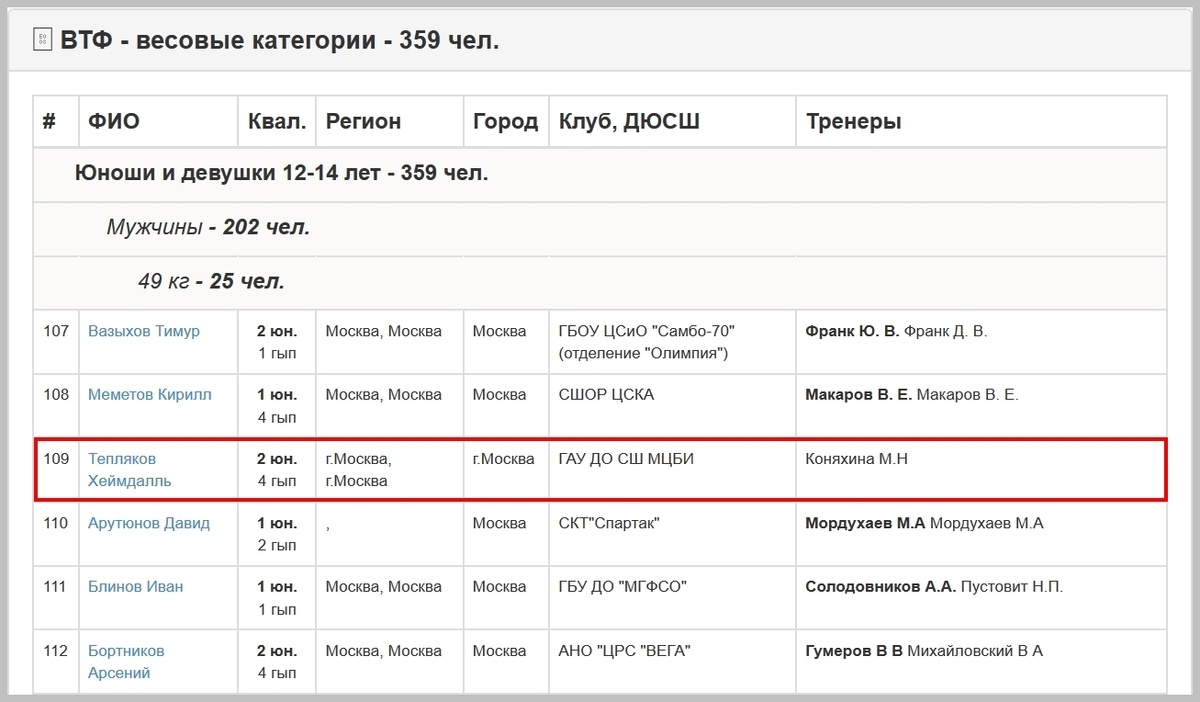This screenshot has width=1200, height=702.
Task: Open Тепляков Хеймдалль athlete link
Action: click(130, 470)
